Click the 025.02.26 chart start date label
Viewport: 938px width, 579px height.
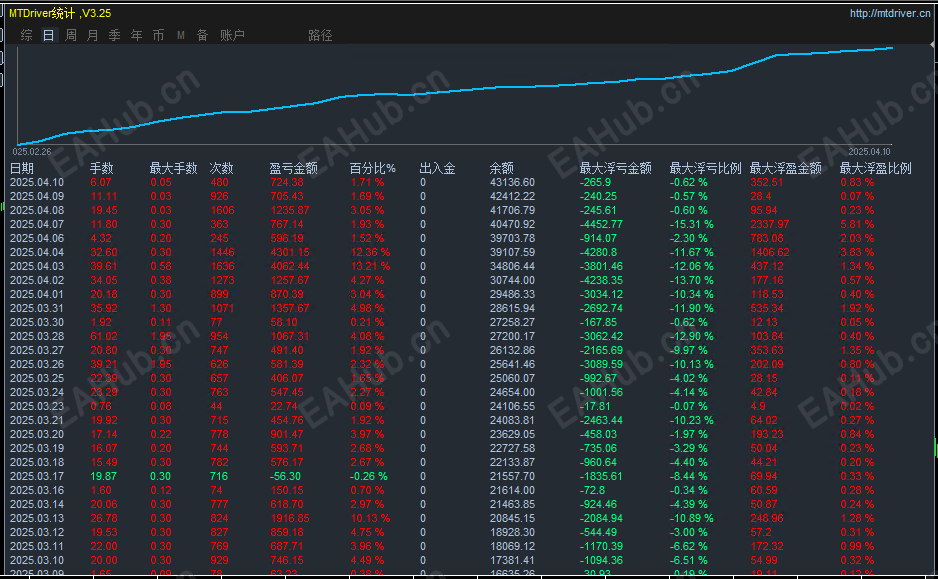(x=32, y=152)
